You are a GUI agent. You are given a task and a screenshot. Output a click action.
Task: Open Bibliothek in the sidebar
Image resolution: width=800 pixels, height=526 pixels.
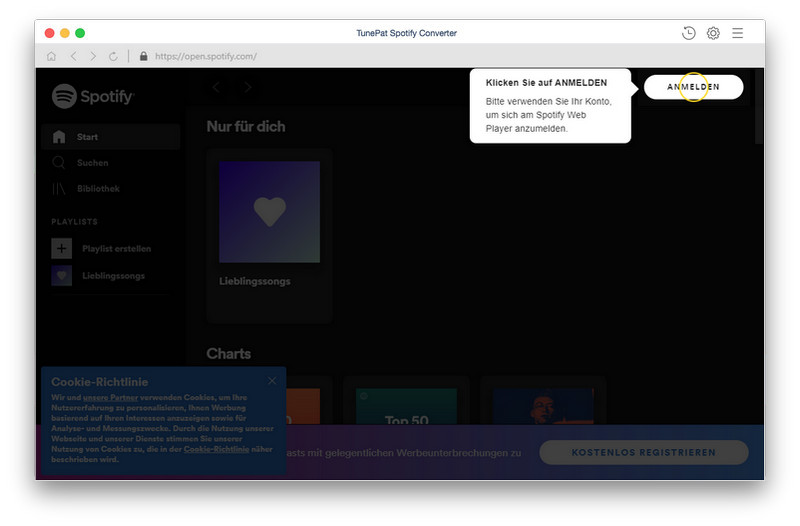click(x=111, y=189)
